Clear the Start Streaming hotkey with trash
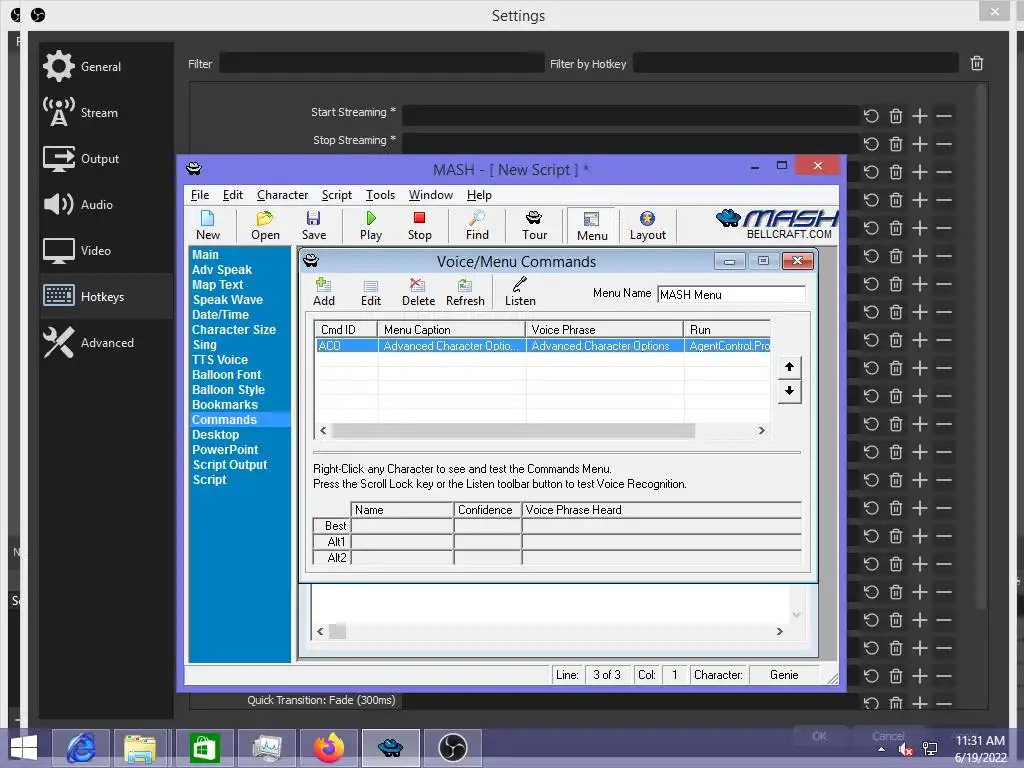 pyautogui.click(x=896, y=116)
